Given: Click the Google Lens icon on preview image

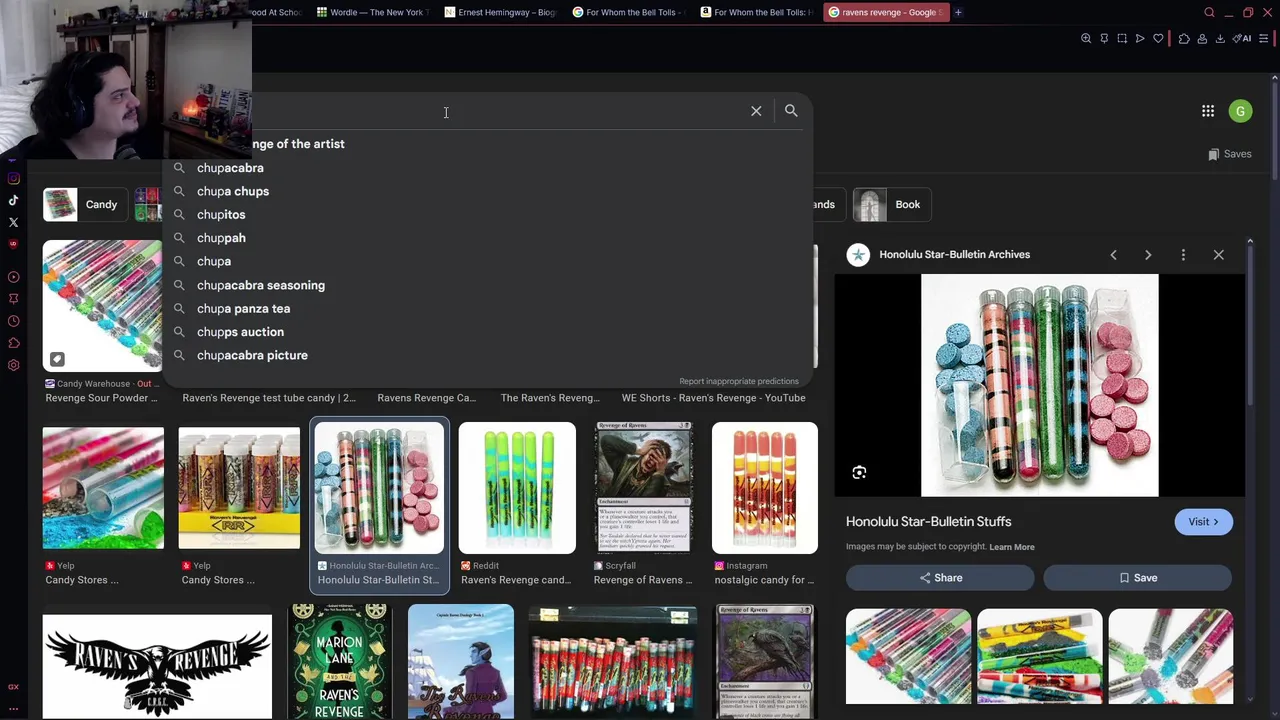Looking at the screenshot, I should pyautogui.click(x=859, y=473).
